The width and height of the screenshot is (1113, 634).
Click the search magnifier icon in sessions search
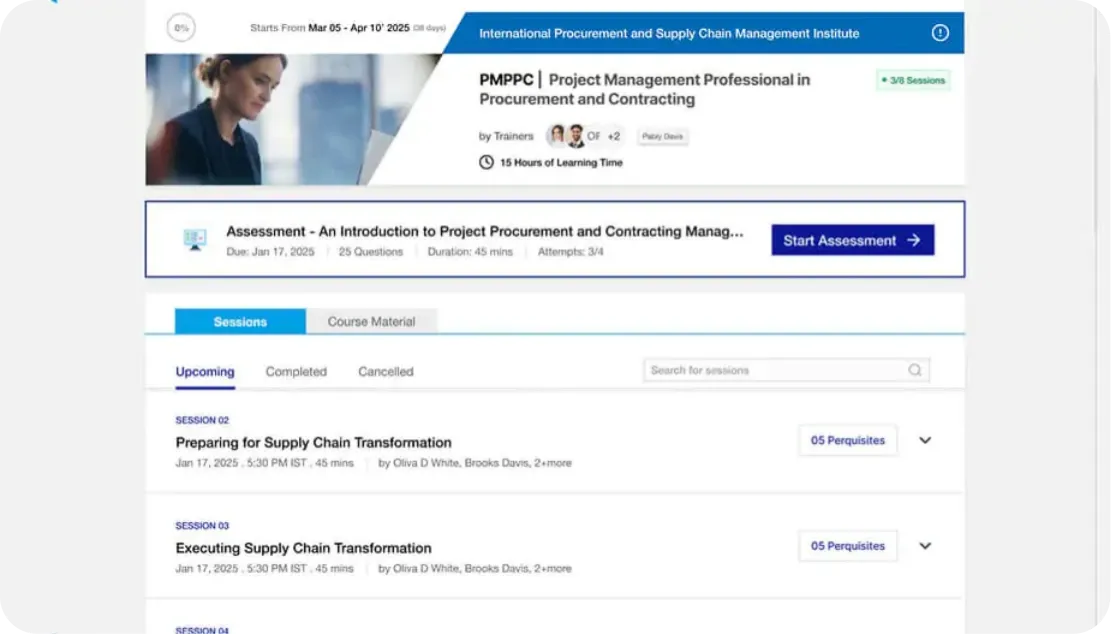tap(914, 370)
